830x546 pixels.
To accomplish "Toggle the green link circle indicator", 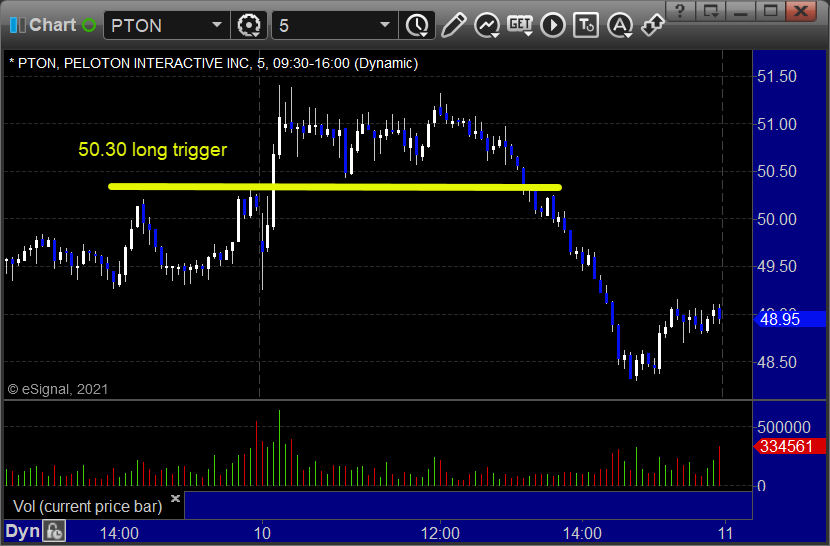I will point(89,25).
